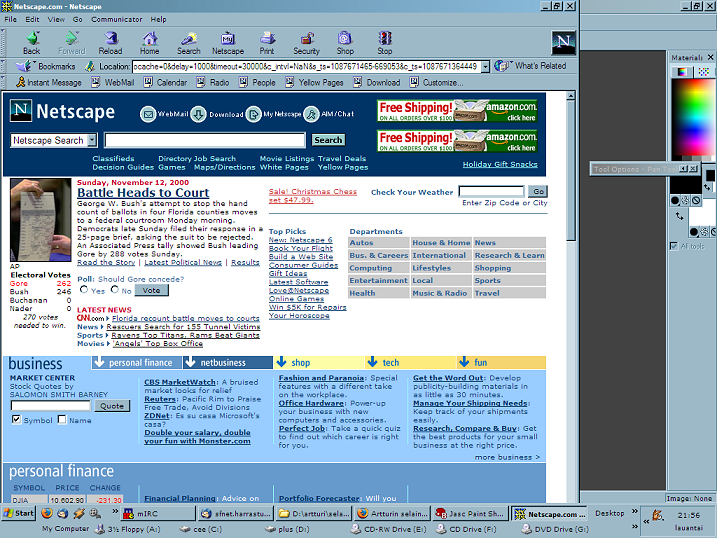
Task: Open WebMail on the personal toolbar
Action: tap(113, 82)
